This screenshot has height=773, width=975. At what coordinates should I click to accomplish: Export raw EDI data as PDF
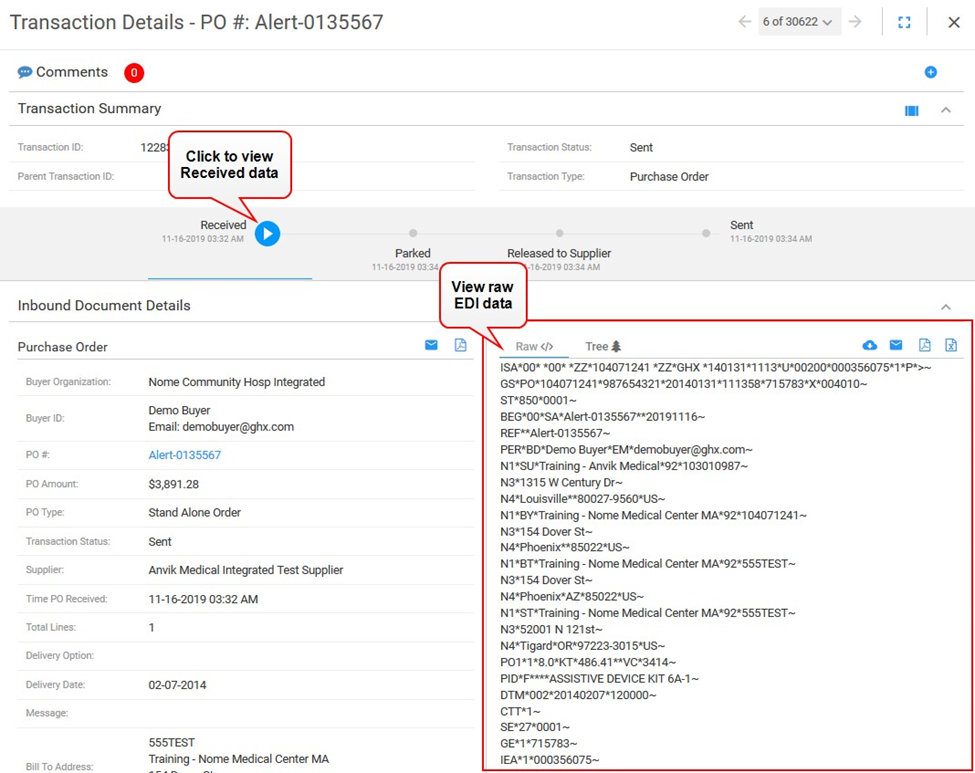[x=924, y=346]
